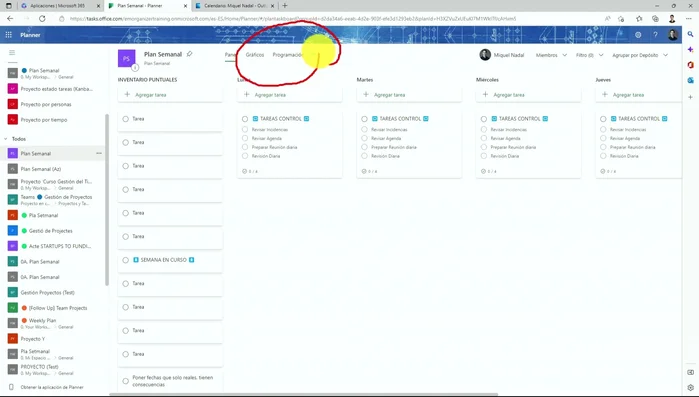
Task: Complete Poner fechas que solo reales task
Action: 125,381
